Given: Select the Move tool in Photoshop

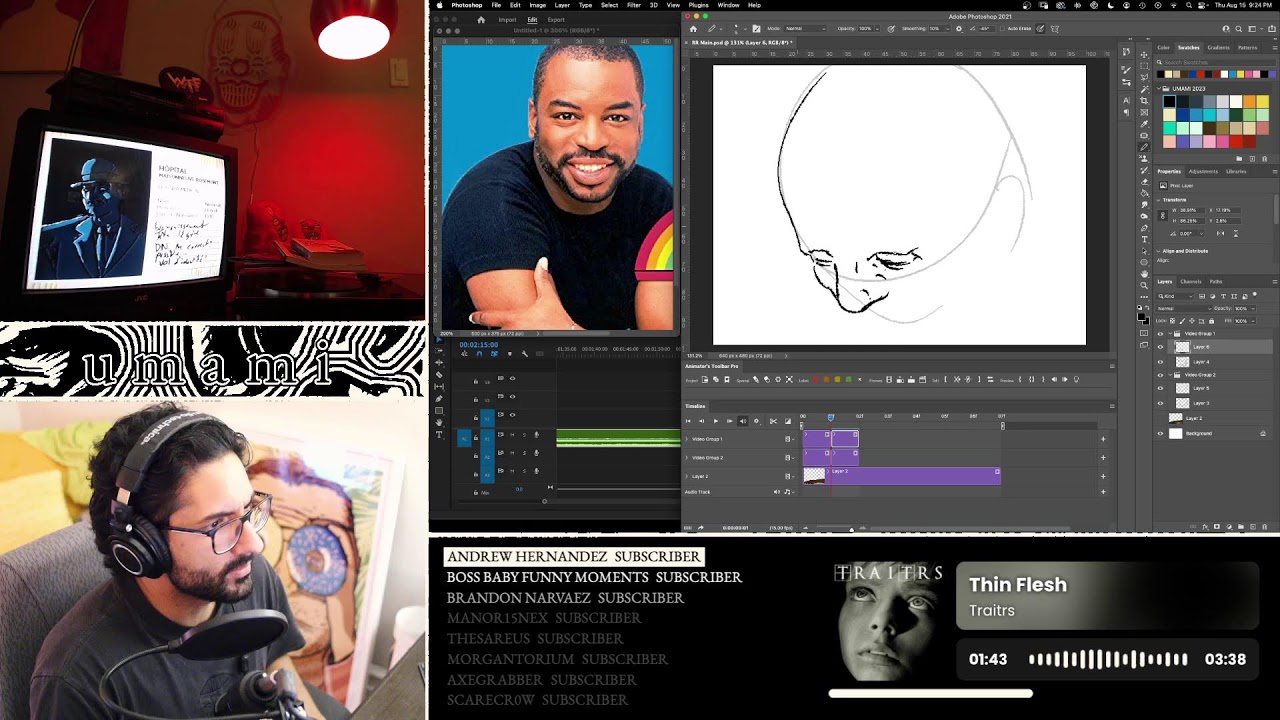Looking at the screenshot, I should 1145,55.
